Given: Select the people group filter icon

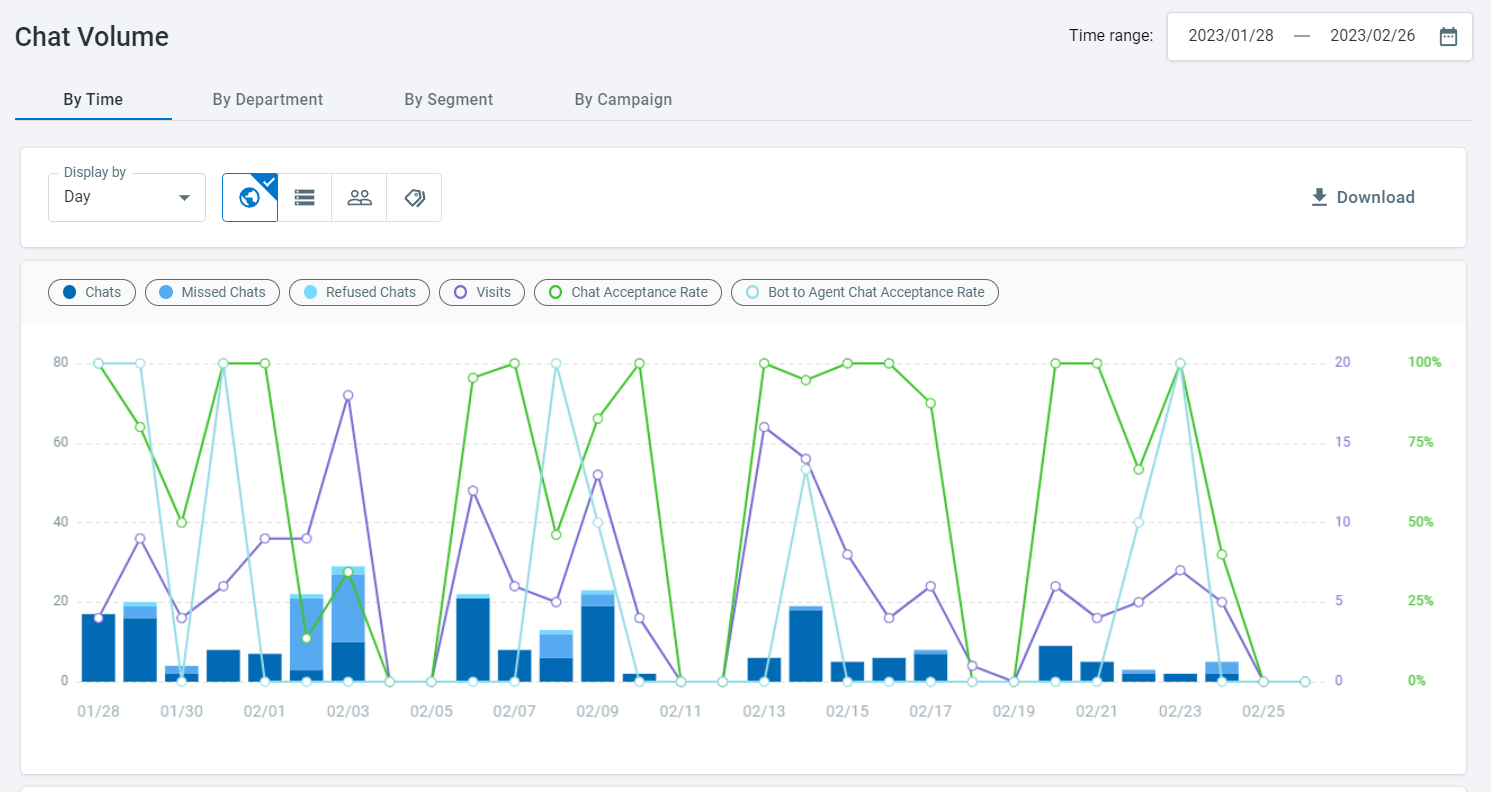Looking at the screenshot, I should (359, 197).
